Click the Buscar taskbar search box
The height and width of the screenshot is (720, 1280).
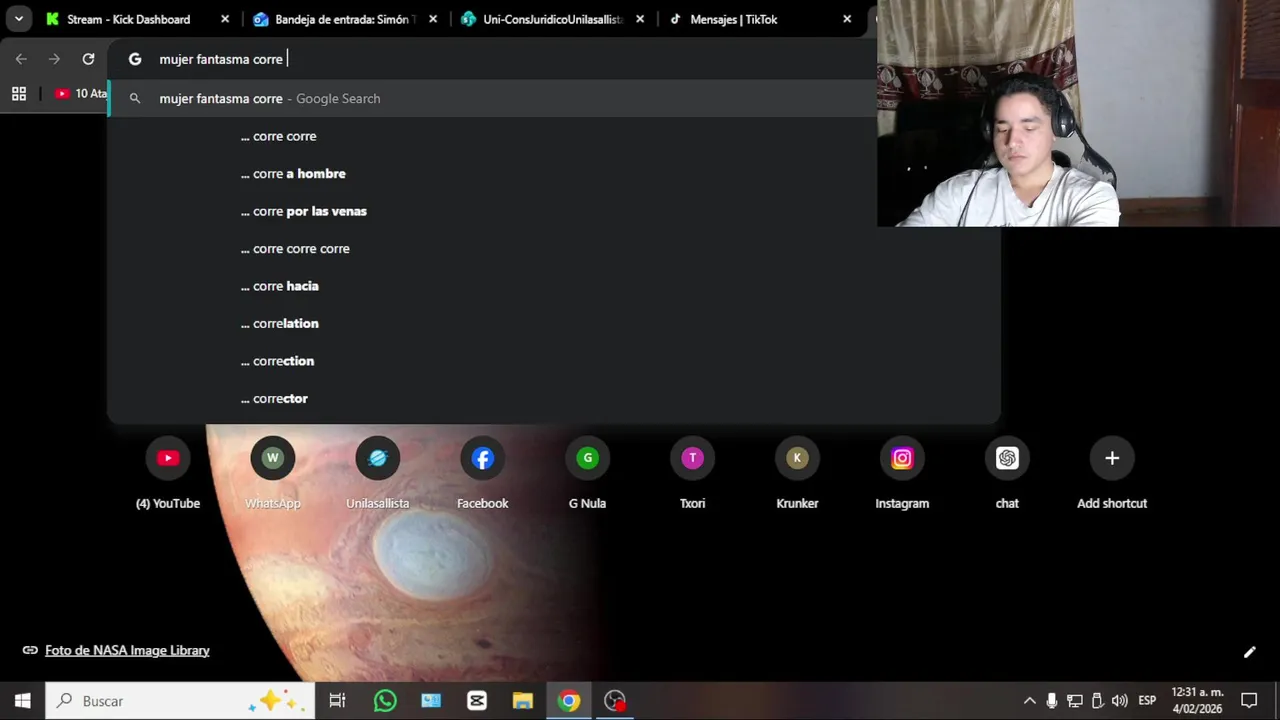tap(180, 701)
